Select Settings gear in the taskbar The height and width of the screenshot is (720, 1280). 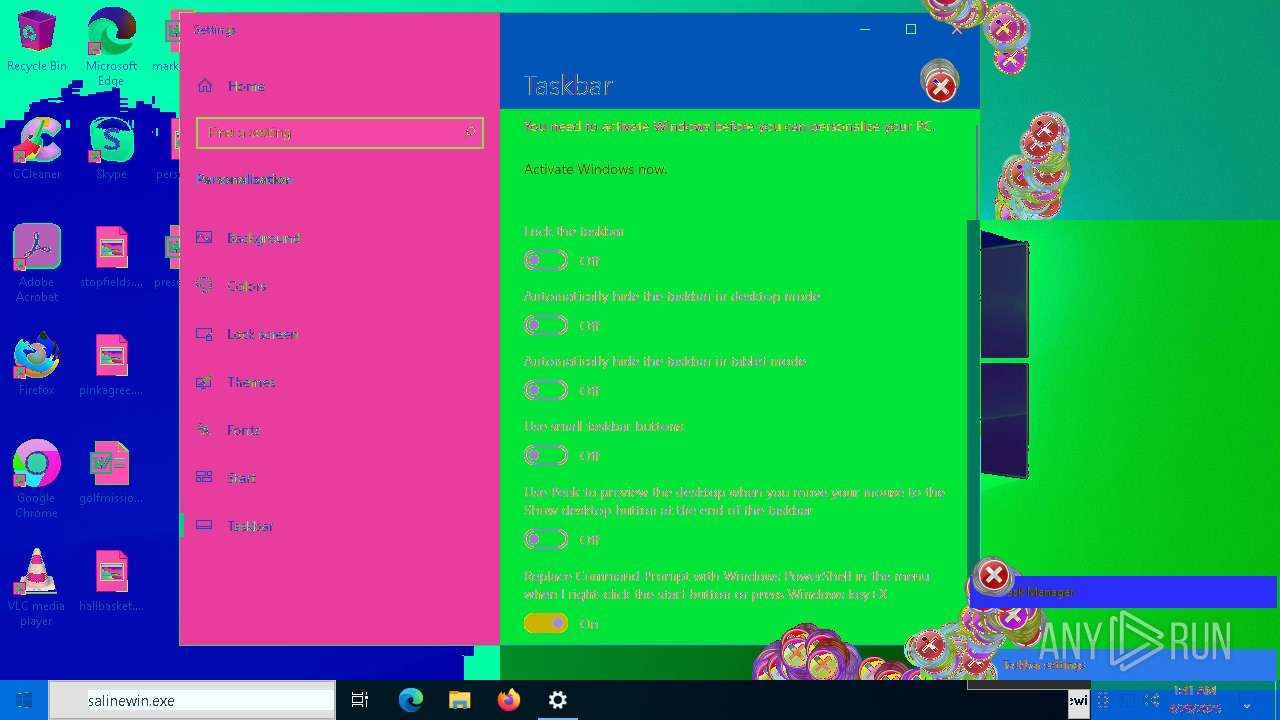pos(557,700)
